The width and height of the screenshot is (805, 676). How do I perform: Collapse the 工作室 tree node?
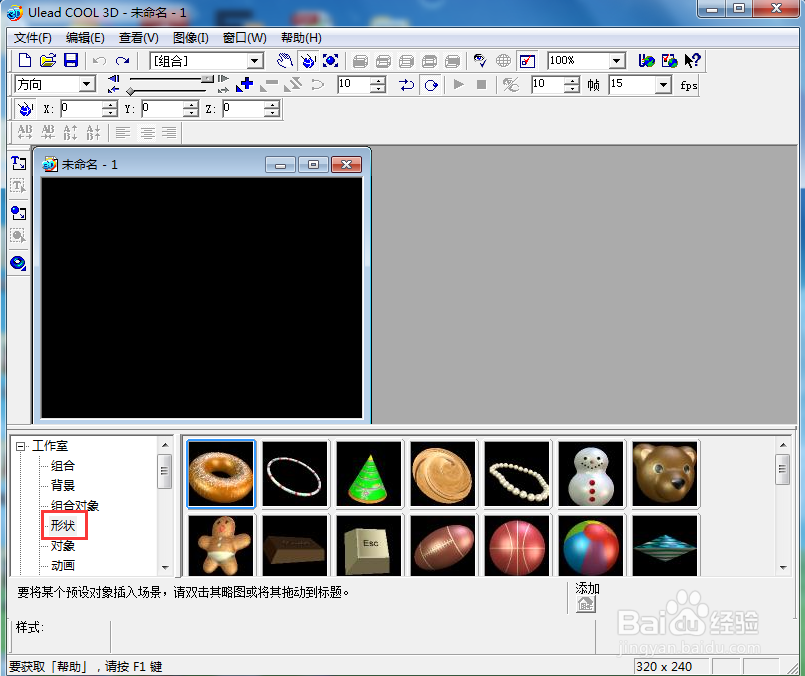click(21, 446)
